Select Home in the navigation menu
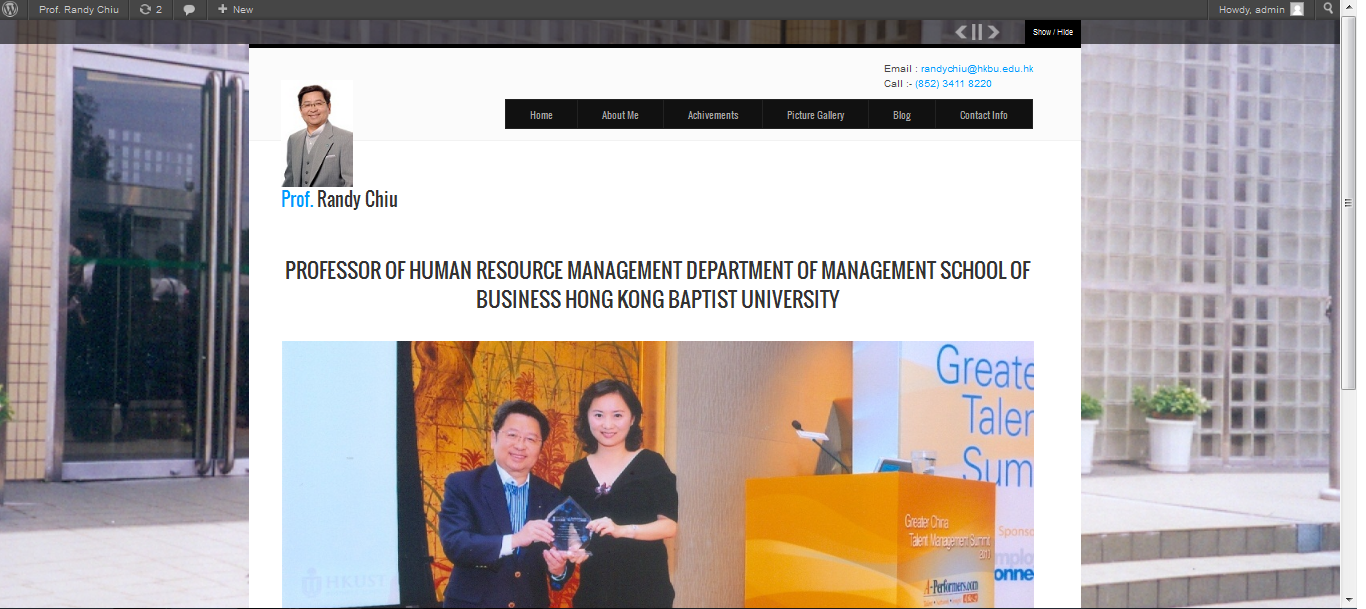The width and height of the screenshot is (1366, 609). tap(541, 115)
